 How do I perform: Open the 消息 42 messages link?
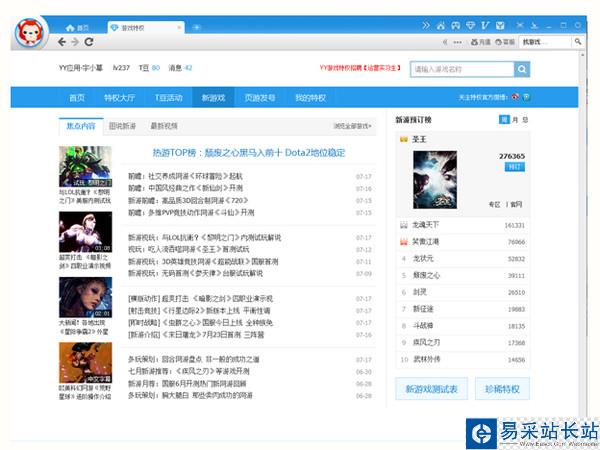pos(180,68)
